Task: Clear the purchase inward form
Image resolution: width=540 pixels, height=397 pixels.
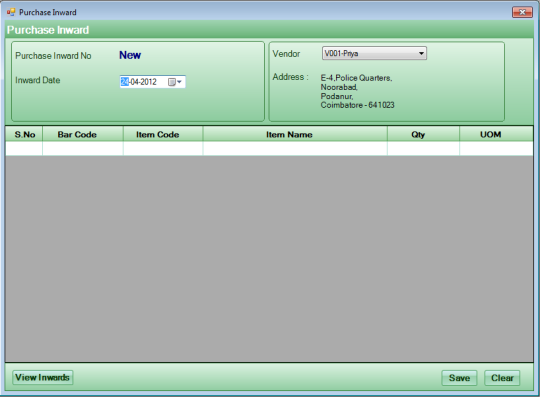Action: coord(502,378)
